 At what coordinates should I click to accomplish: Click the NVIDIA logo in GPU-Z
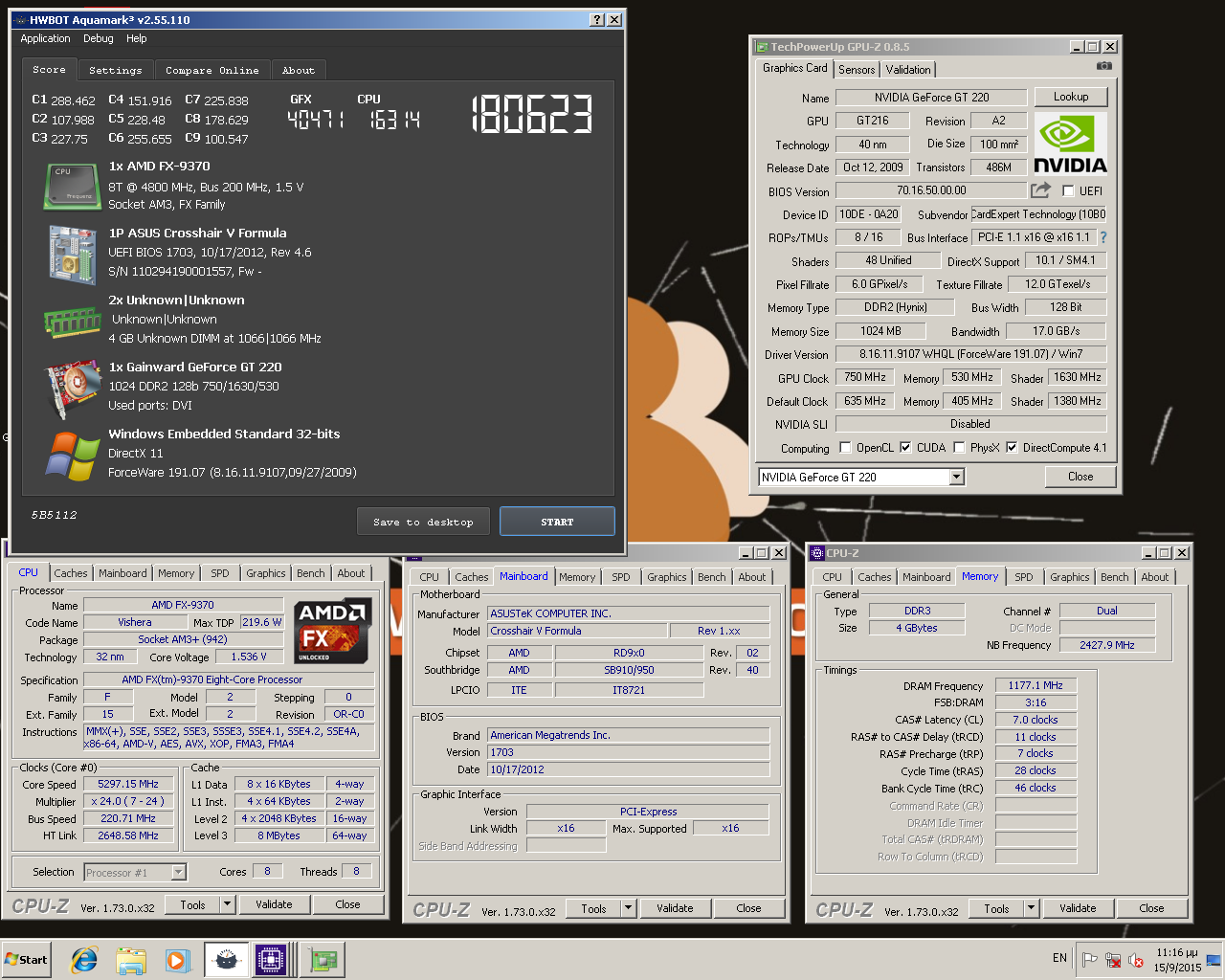tap(1070, 144)
